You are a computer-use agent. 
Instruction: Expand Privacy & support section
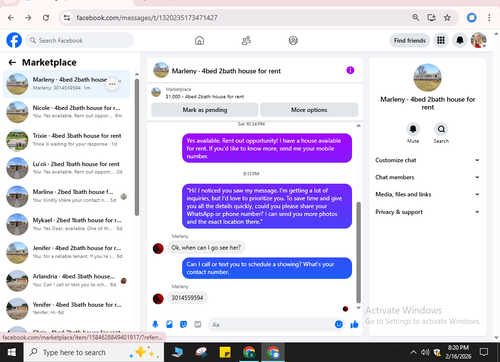pos(427,212)
